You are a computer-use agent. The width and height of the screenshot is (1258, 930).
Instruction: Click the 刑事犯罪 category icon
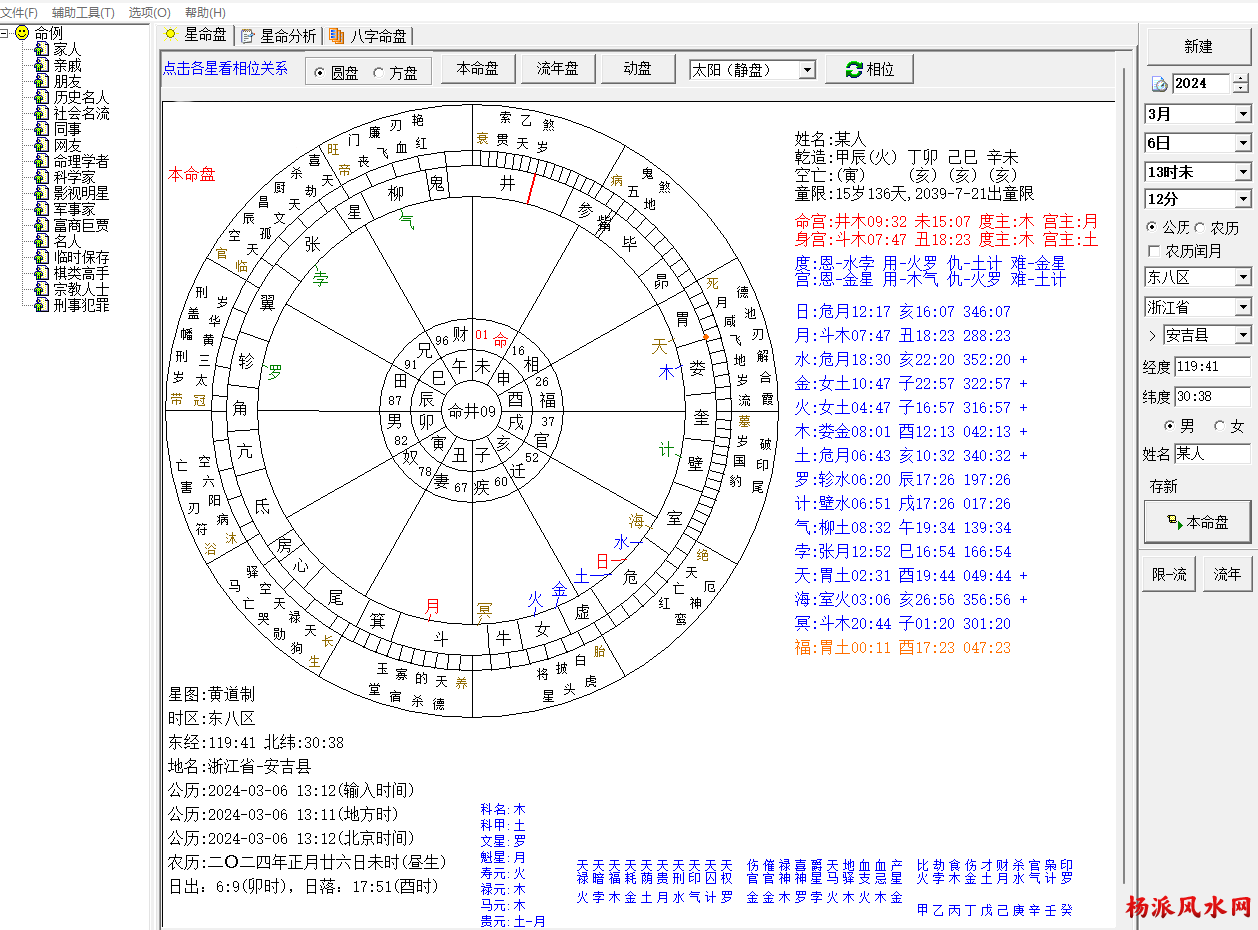[41, 305]
